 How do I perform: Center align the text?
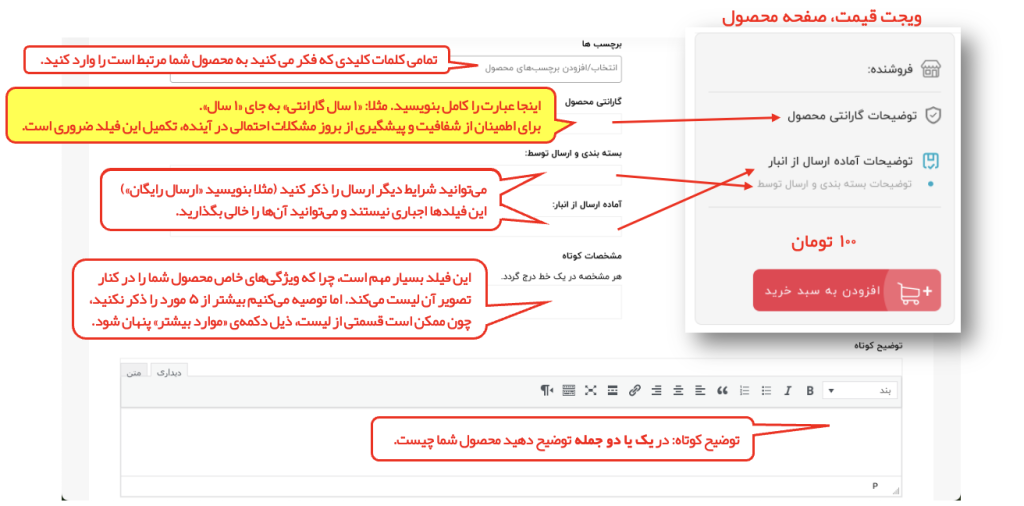pyautogui.click(x=678, y=390)
